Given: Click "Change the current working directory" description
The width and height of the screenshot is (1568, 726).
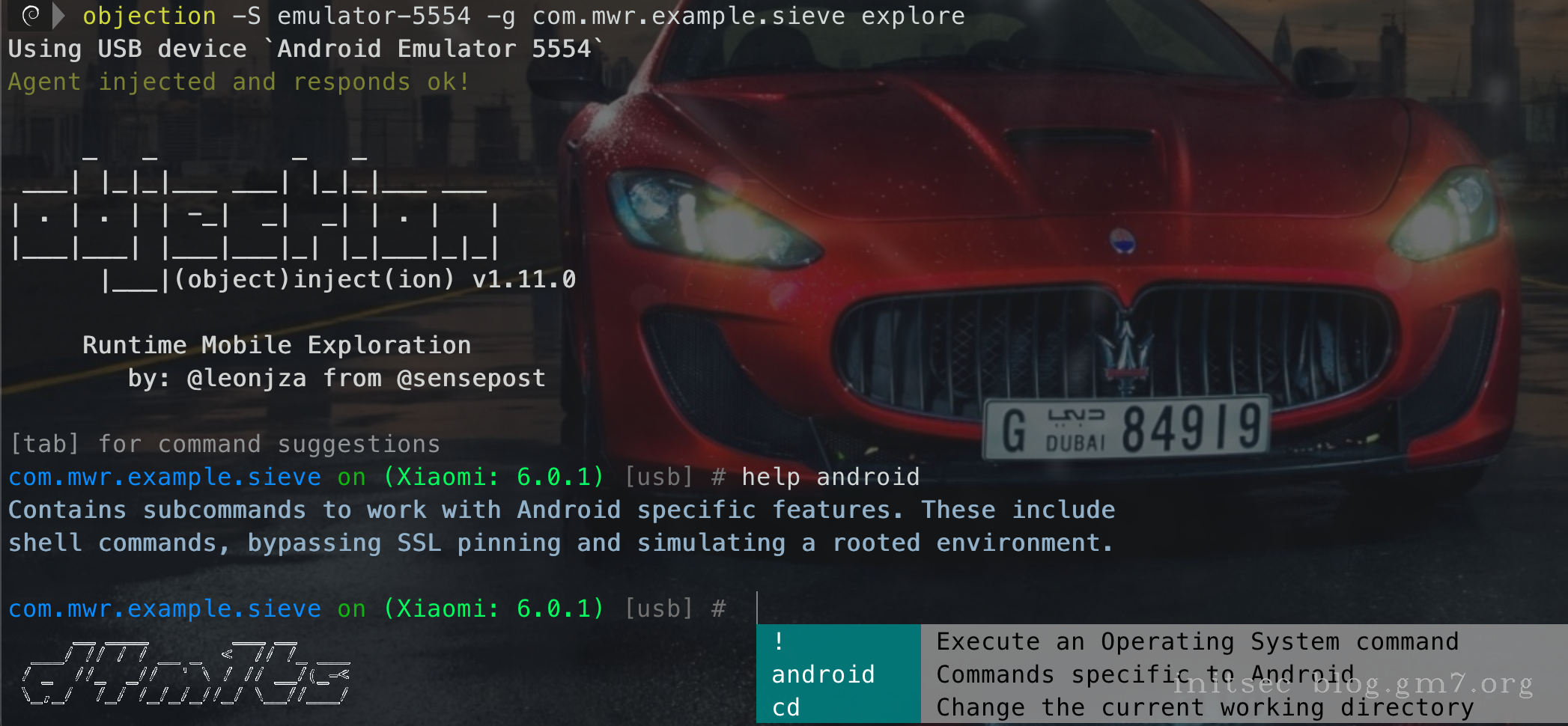Looking at the screenshot, I should pos(1204,707).
